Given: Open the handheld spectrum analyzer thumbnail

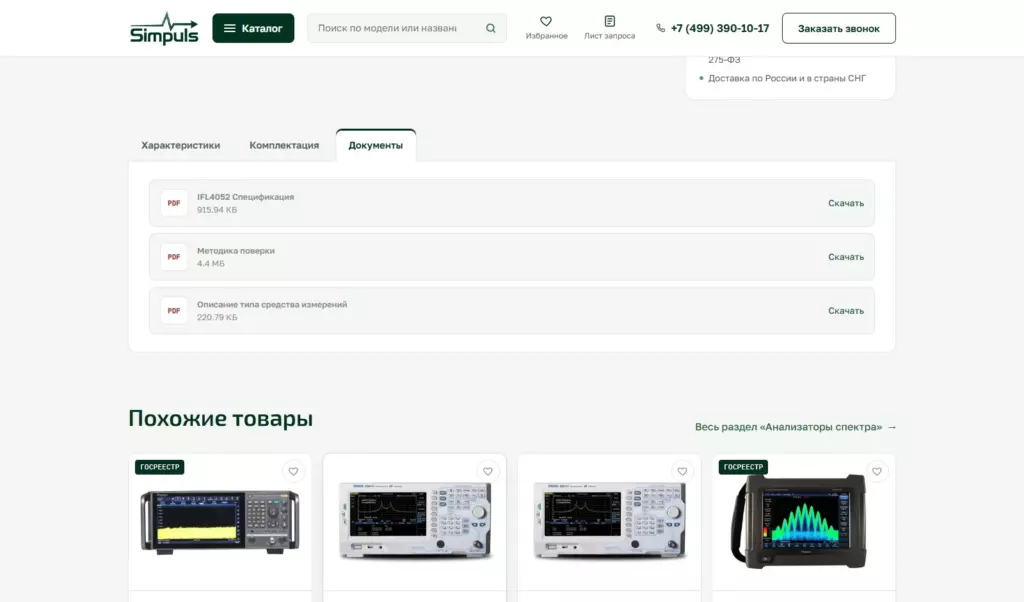Looking at the screenshot, I should 800,521.
